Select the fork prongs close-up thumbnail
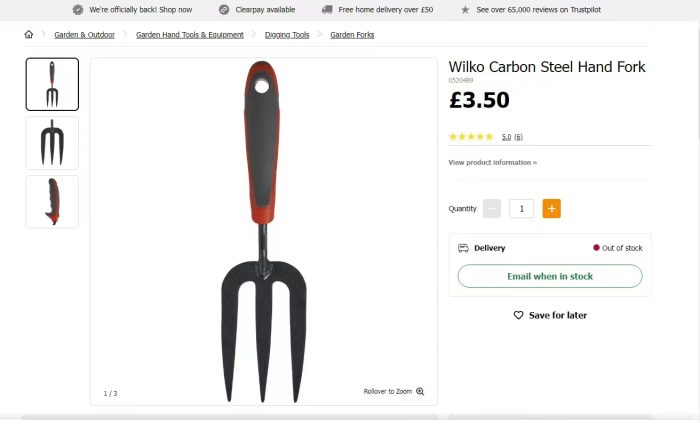The height and width of the screenshot is (423, 700). 52,143
